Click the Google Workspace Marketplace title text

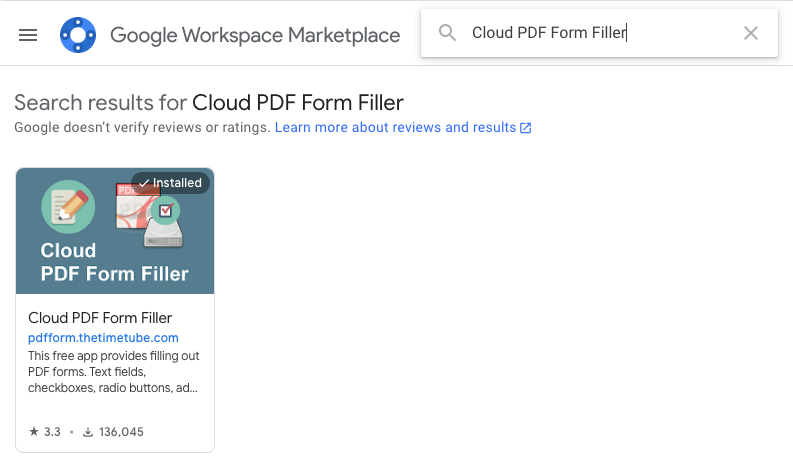click(x=255, y=35)
